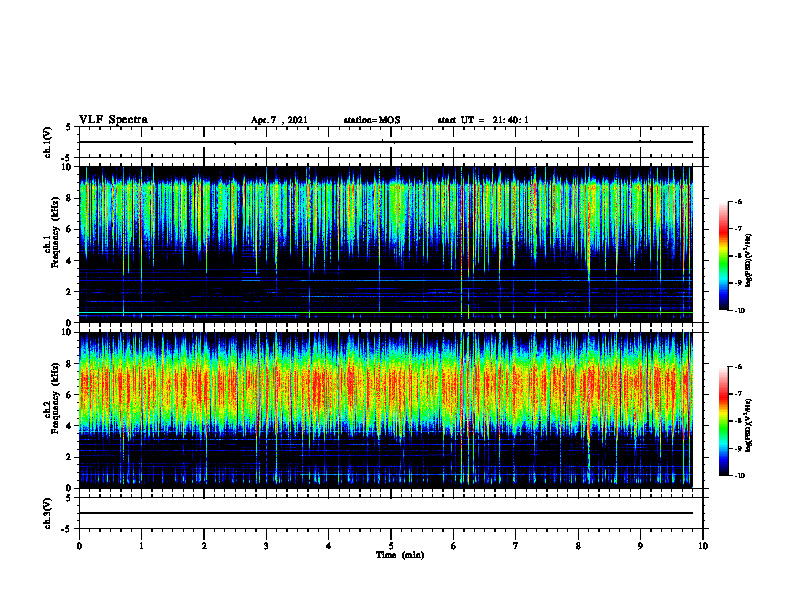Screen dimensions: 792x612
Task: Click the "ch.1(V)" waveform axis label
Action: (47, 142)
